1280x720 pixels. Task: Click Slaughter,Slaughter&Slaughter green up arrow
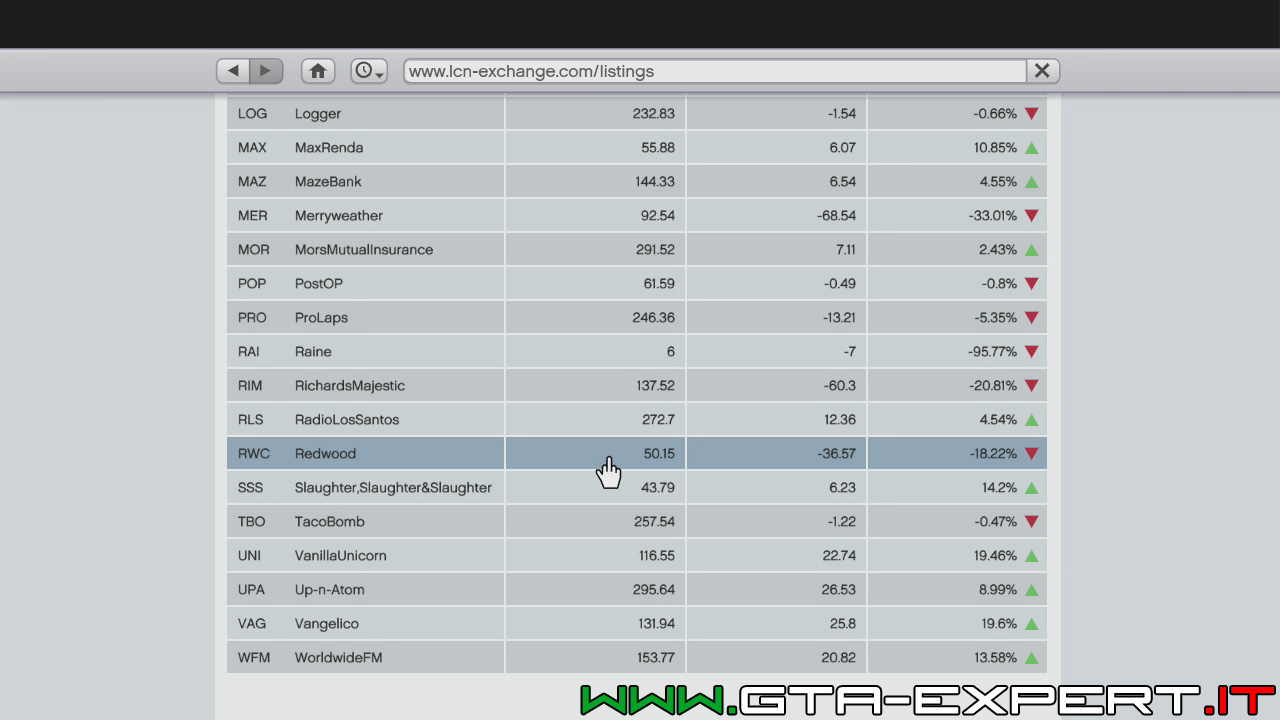[x=1032, y=488]
